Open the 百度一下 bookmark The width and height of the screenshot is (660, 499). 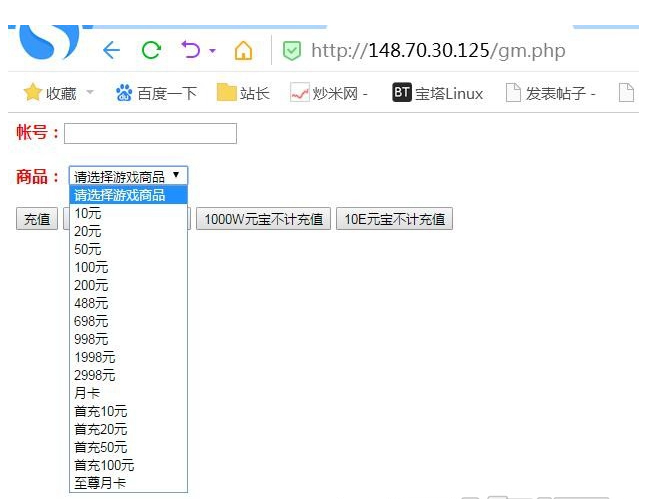coord(156,93)
